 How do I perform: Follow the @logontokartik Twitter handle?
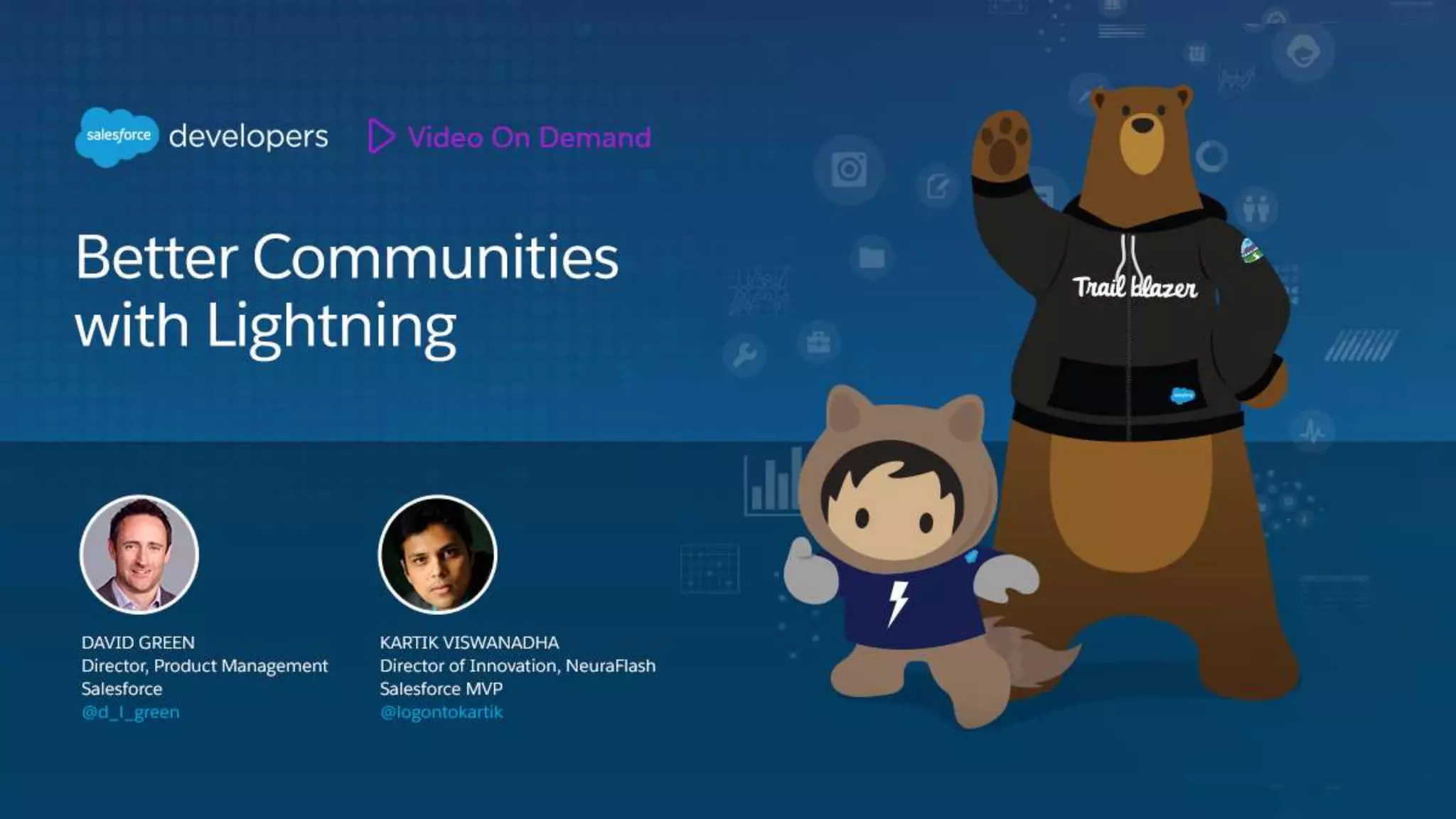(x=441, y=712)
